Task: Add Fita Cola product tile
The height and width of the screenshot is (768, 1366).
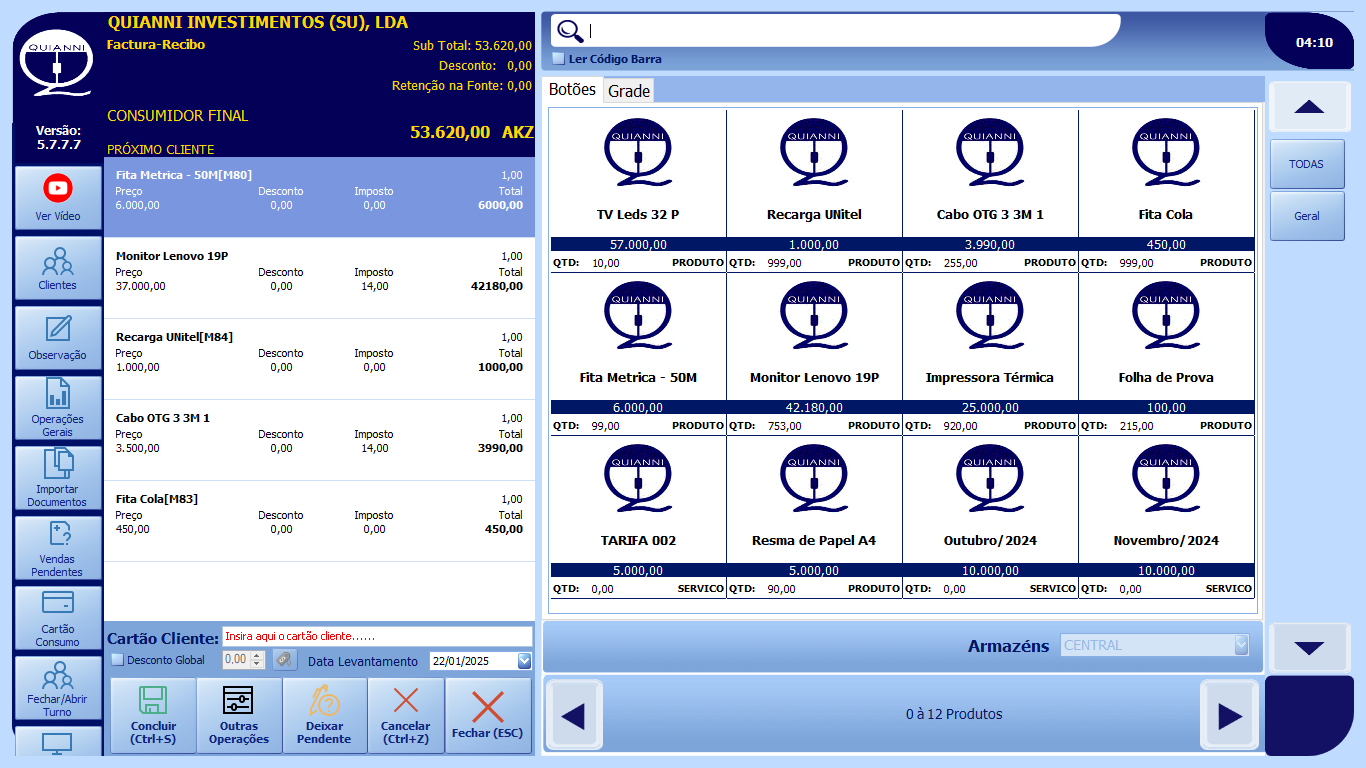Action: click(x=1166, y=190)
